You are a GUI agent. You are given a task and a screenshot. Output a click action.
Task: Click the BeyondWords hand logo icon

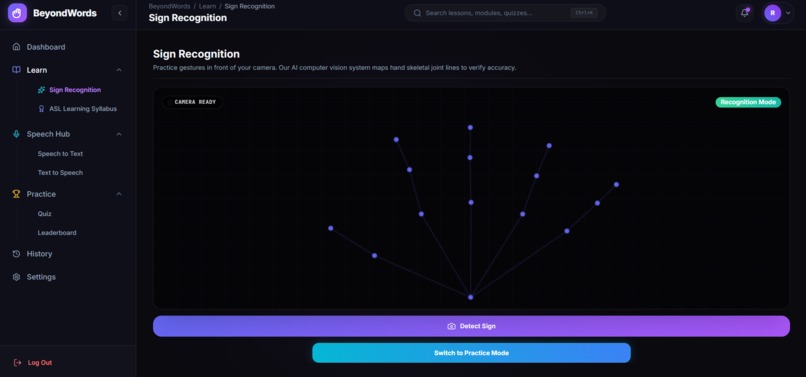tap(17, 13)
